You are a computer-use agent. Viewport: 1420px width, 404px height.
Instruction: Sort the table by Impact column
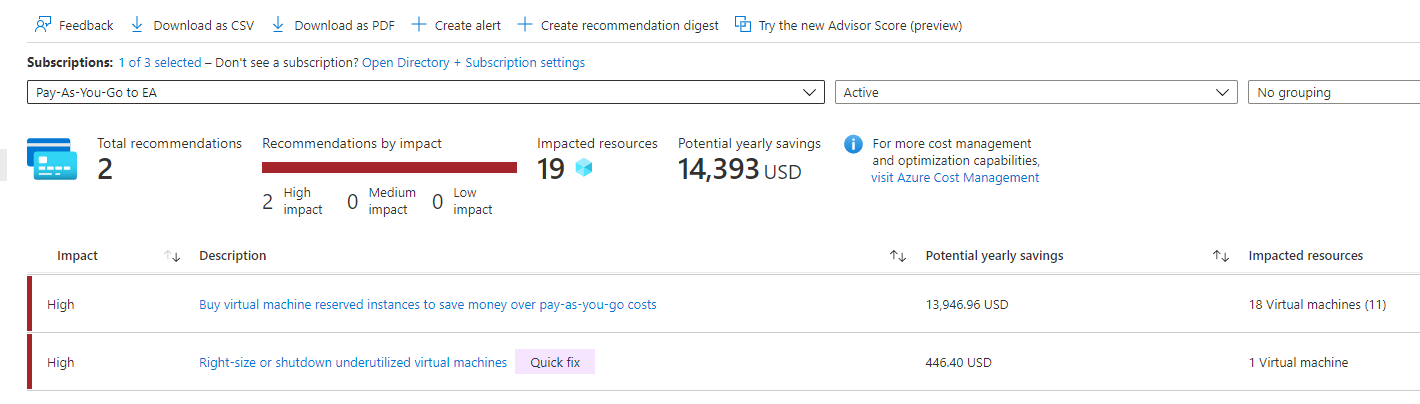click(172, 256)
